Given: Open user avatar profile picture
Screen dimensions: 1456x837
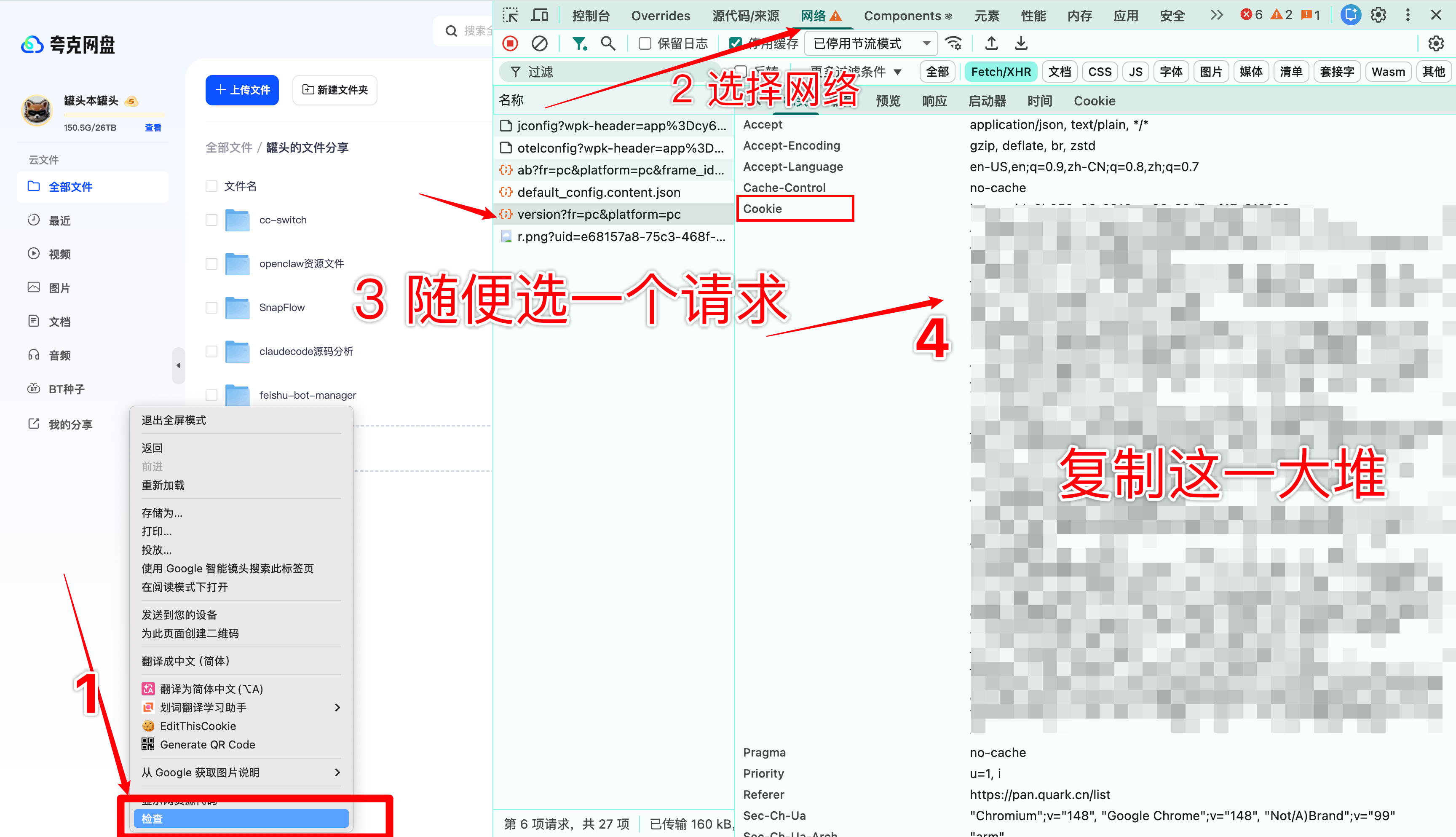Looking at the screenshot, I should coord(37,110).
